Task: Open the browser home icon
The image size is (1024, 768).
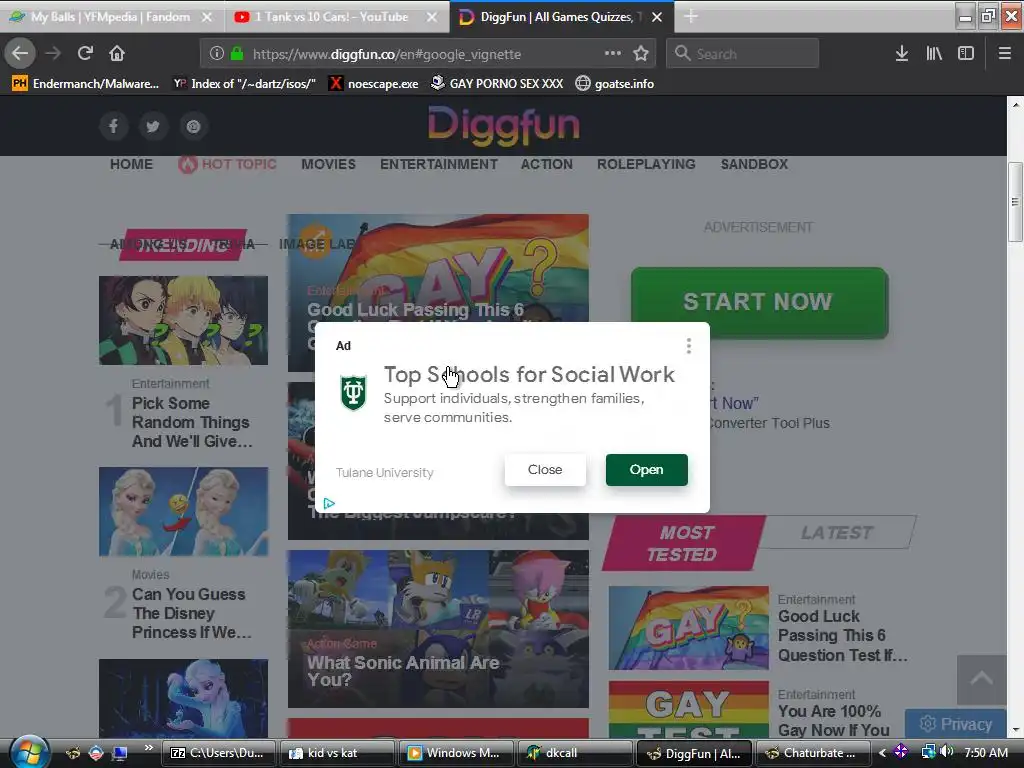Action: [117, 53]
